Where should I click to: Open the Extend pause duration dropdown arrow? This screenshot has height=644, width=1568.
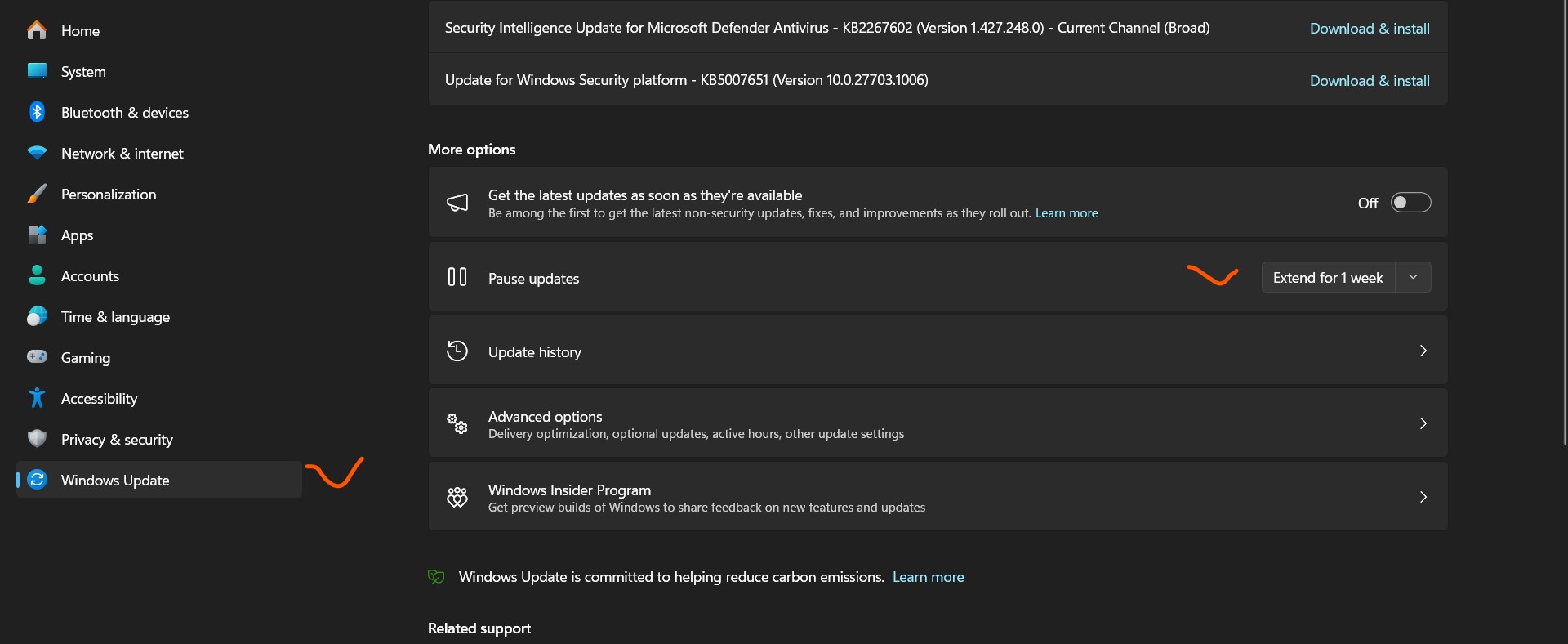tap(1413, 277)
